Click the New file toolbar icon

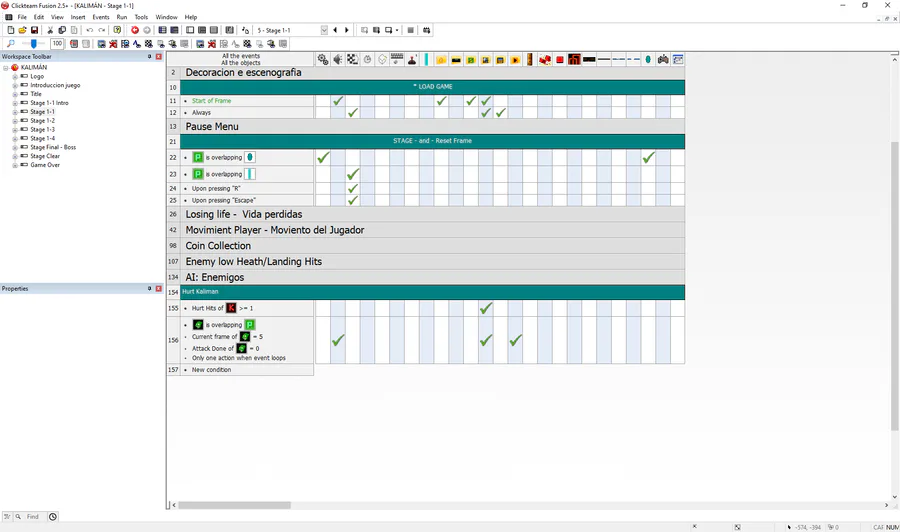10,30
